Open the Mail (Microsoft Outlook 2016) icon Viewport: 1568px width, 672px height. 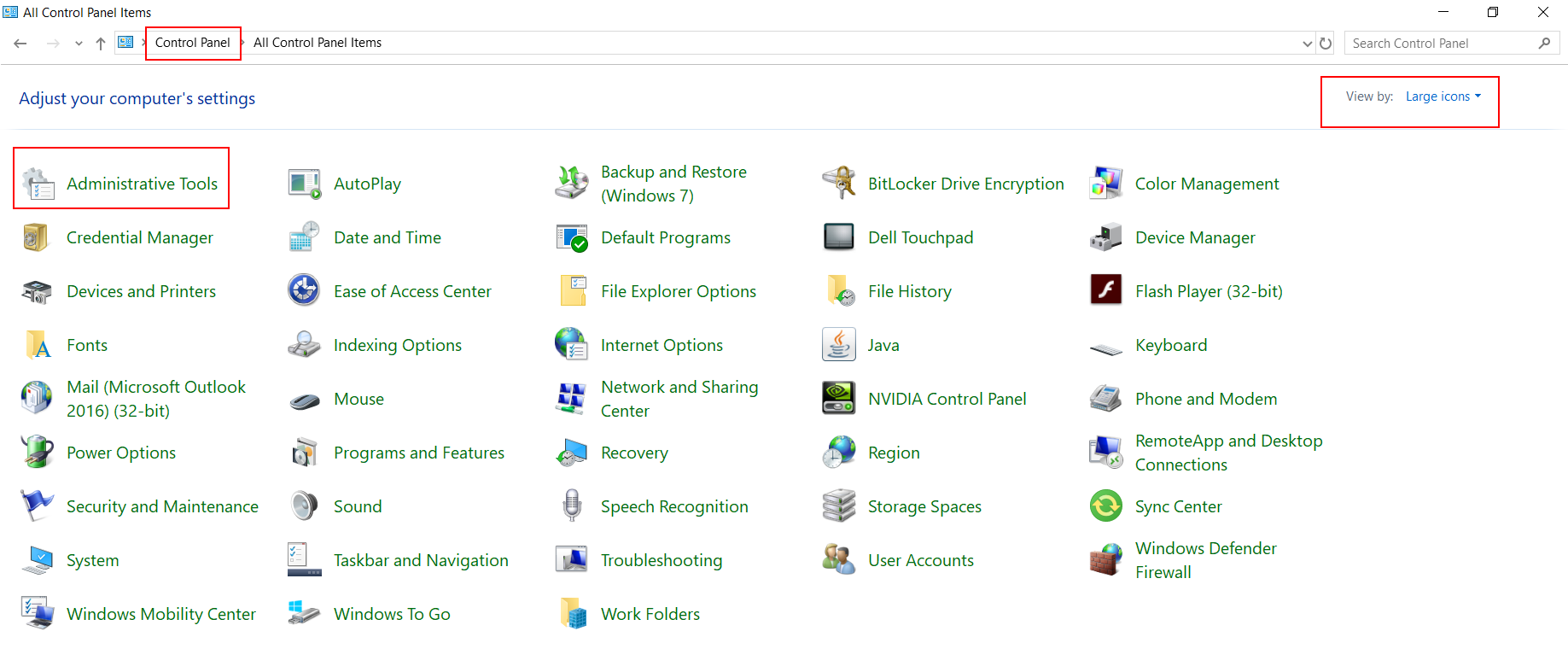pyautogui.click(x=38, y=399)
